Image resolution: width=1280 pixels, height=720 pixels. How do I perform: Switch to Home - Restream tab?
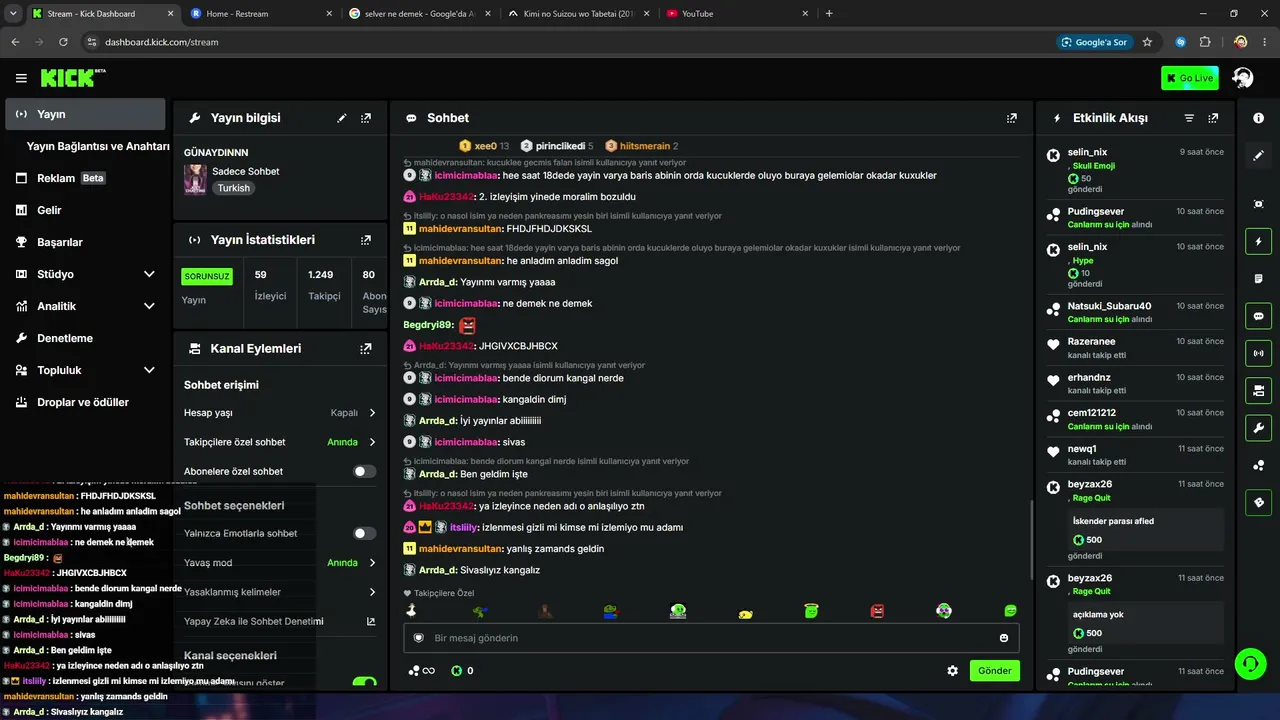[x=262, y=14]
